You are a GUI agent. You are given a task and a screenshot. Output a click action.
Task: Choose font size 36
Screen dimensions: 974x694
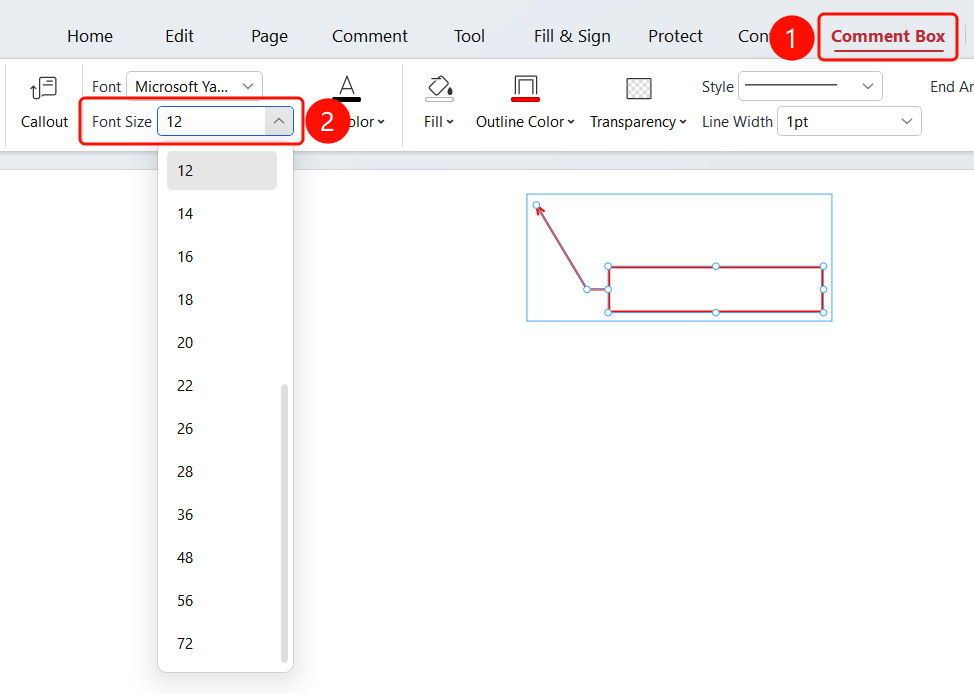click(222, 514)
